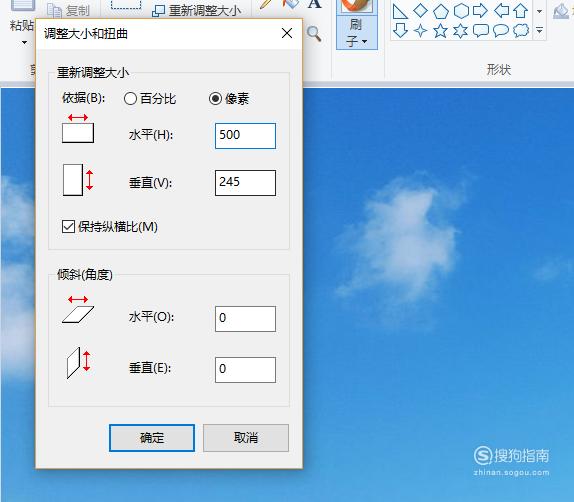
Task: Select the cloud callout shape
Action: (x=521, y=31)
